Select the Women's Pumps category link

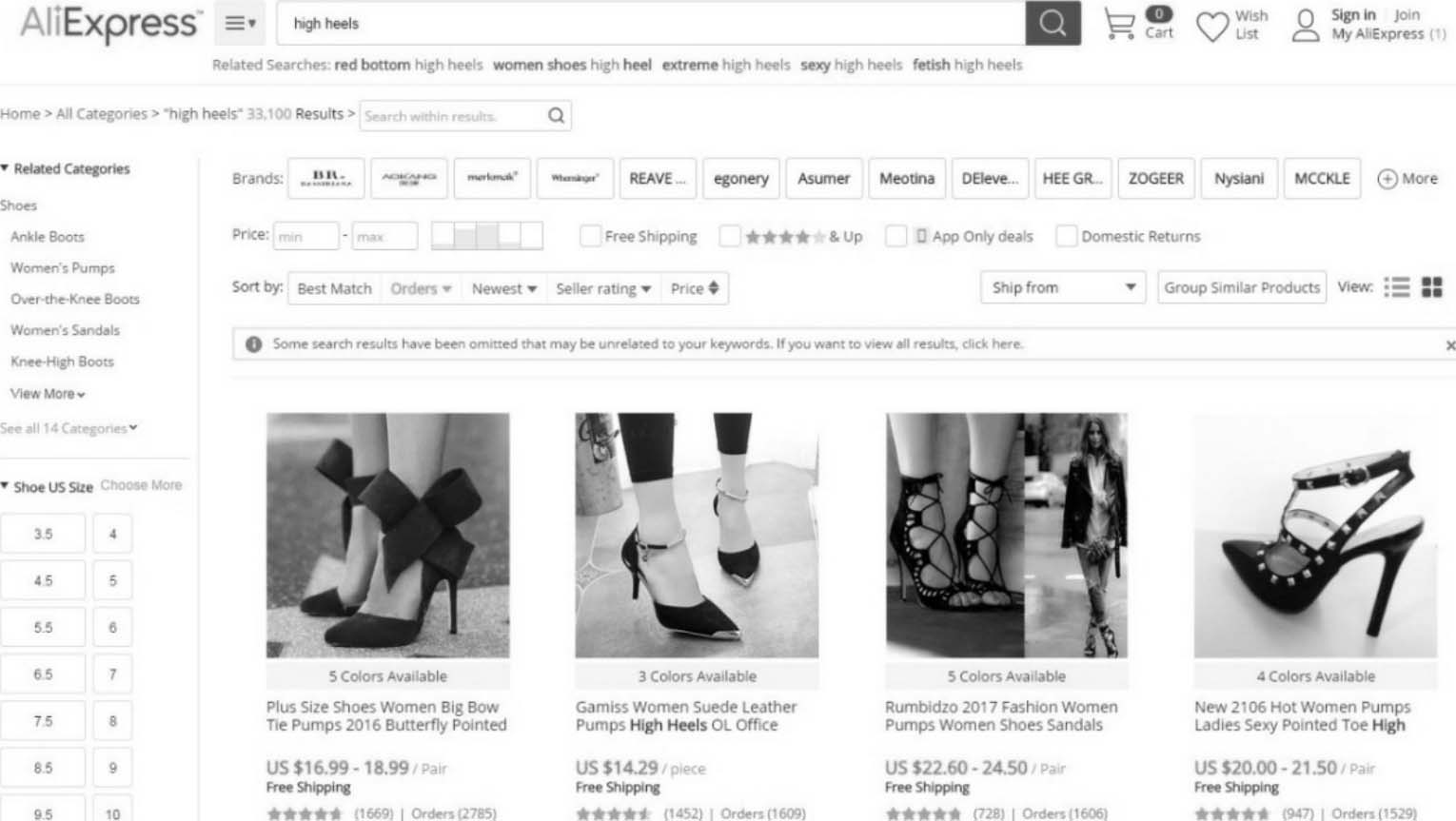(x=62, y=268)
